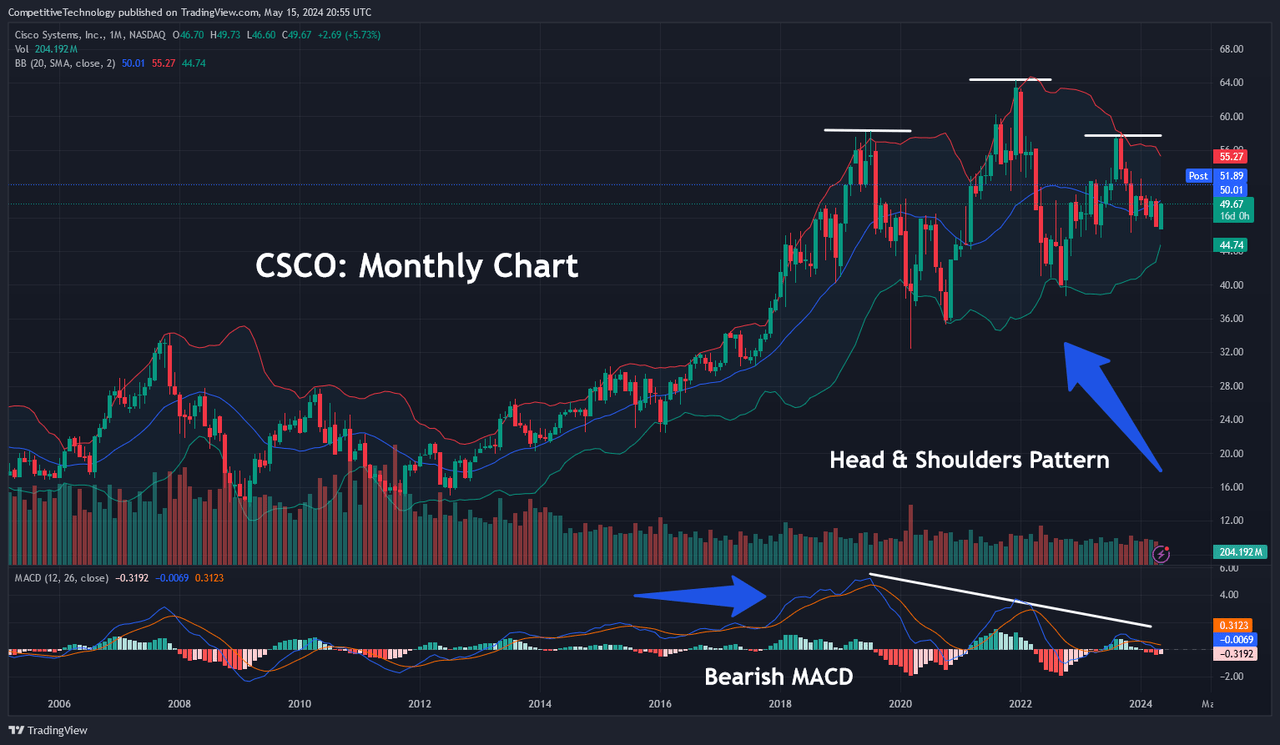This screenshot has width=1280, height=745.
Task: Select the 'Head & Shoulders Pattern' text drawing
Action: (x=969, y=460)
